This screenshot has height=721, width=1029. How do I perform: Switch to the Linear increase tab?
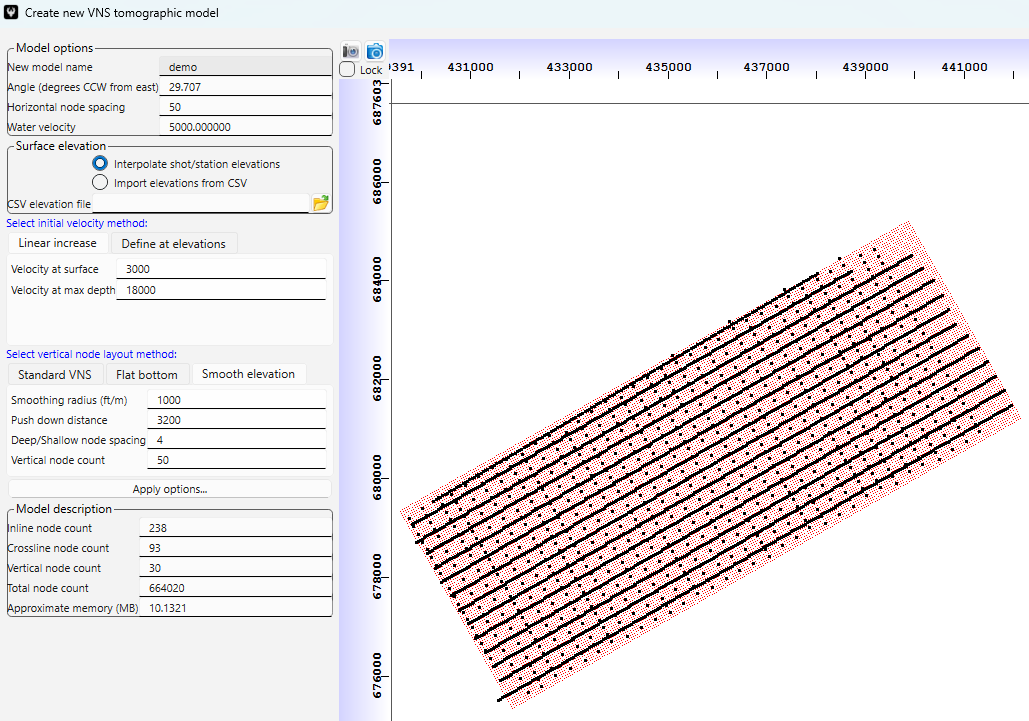point(58,243)
